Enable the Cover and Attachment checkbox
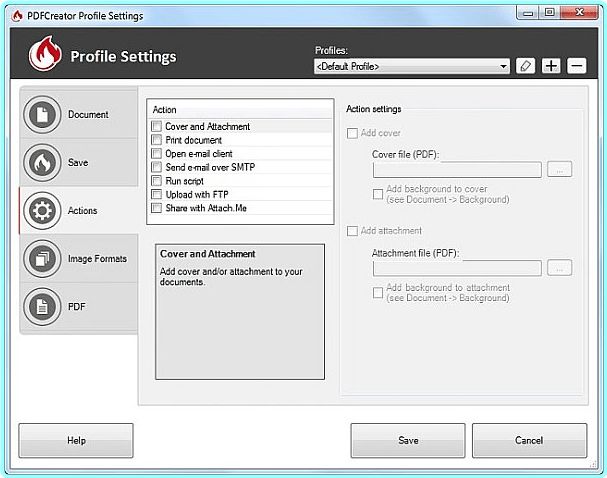607x478 pixels. (x=156, y=127)
